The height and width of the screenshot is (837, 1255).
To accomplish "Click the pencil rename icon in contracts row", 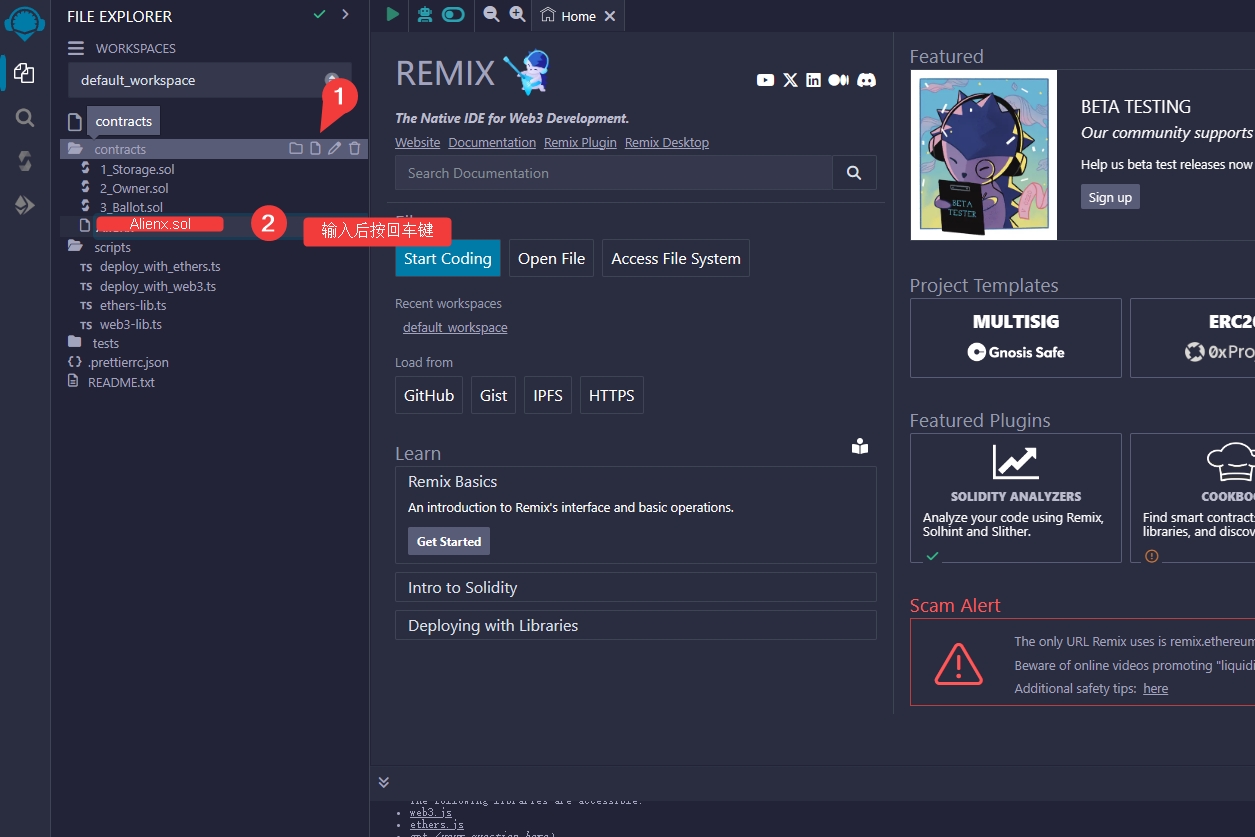I will coord(335,149).
